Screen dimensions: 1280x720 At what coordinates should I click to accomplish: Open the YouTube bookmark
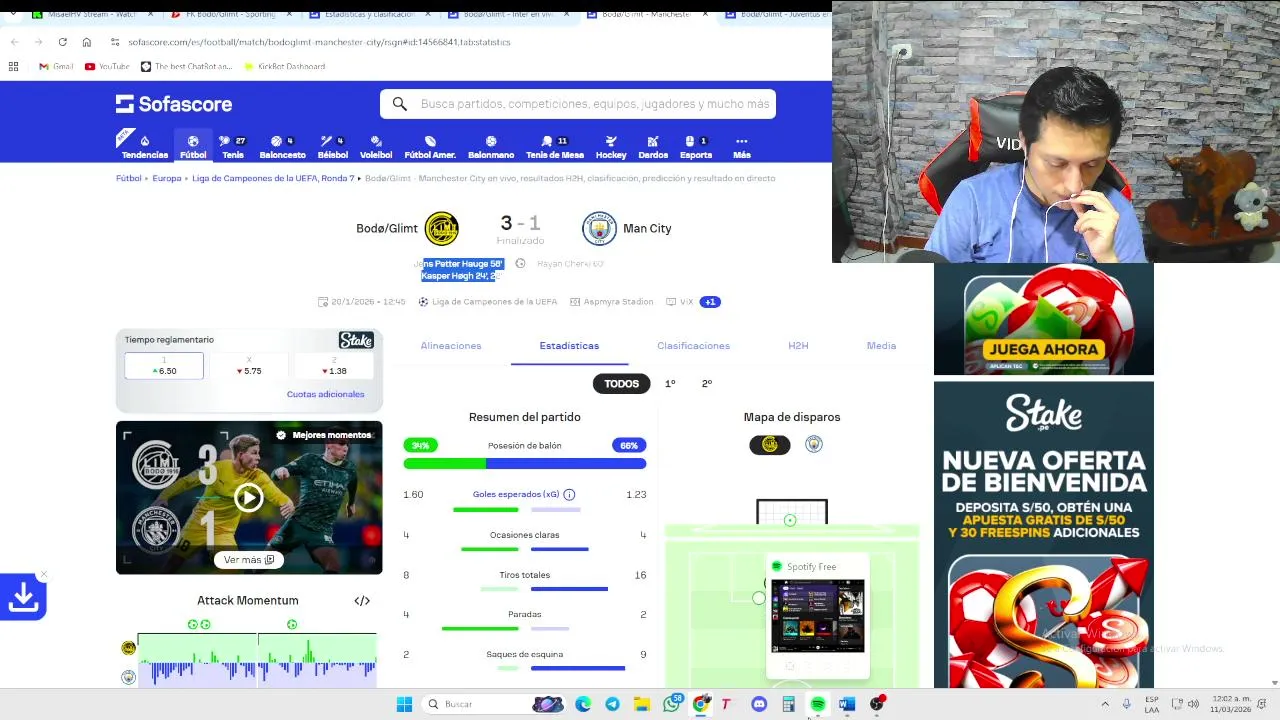107,67
